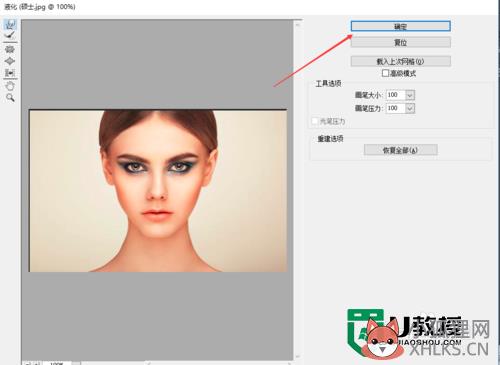The width and height of the screenshot is (500, 365).
Task: Click the 工具选项 section label
Action: point(328,83)
